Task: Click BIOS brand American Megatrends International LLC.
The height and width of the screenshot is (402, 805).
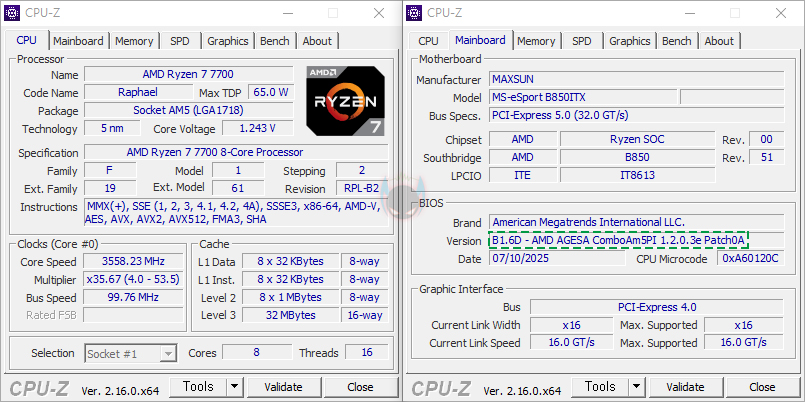Action: (637, 222)
